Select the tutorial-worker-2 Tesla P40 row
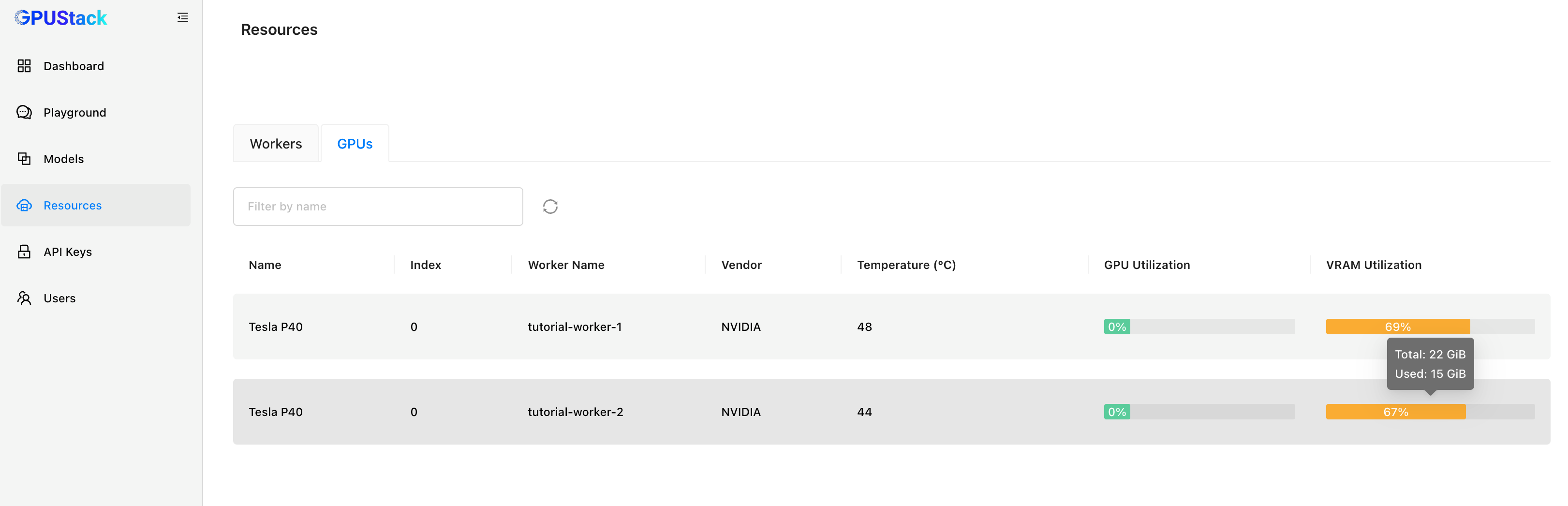Screen dimensions: 1568x506 click(x=892, y=412)
